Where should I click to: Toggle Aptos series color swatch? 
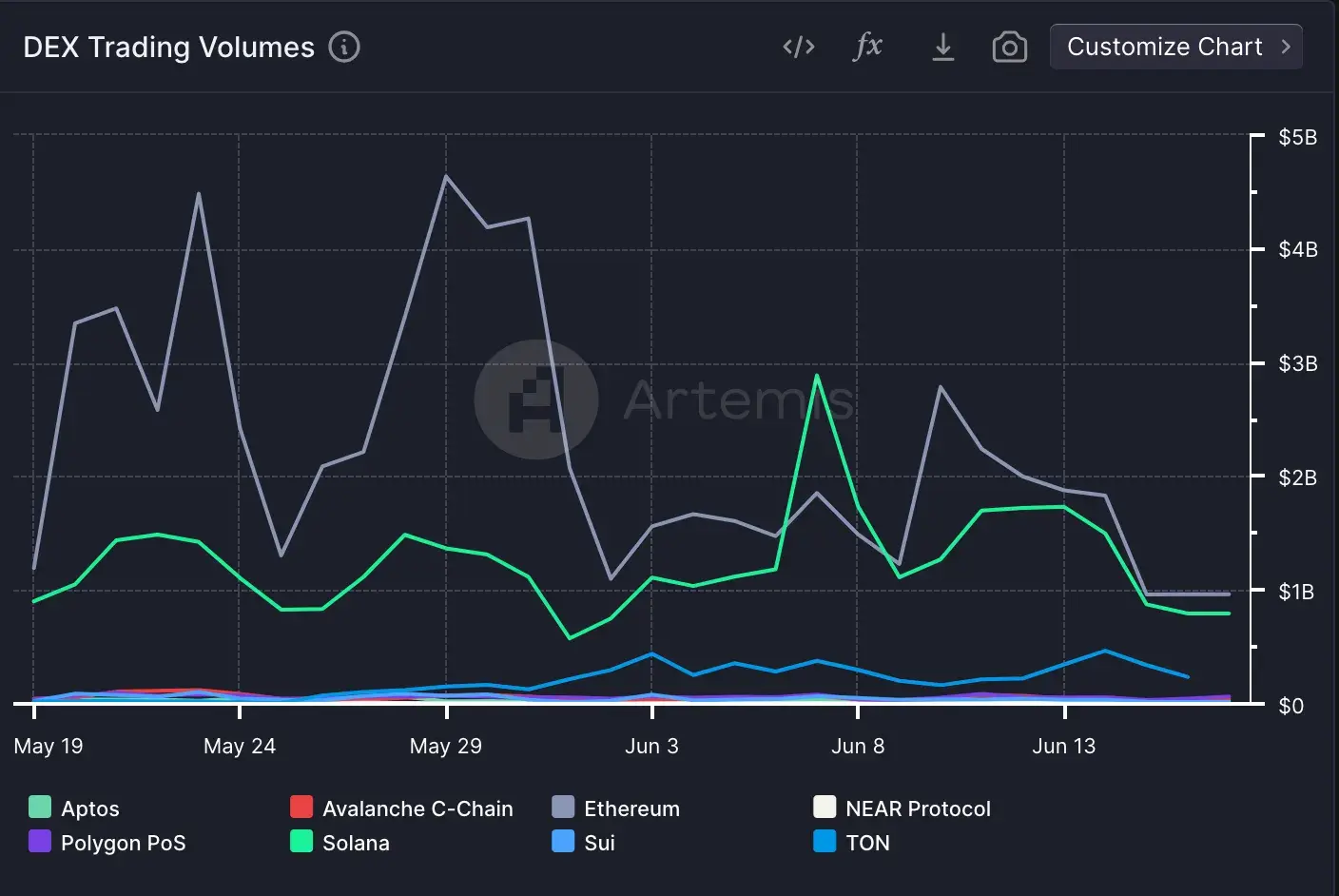coord(40,808)
